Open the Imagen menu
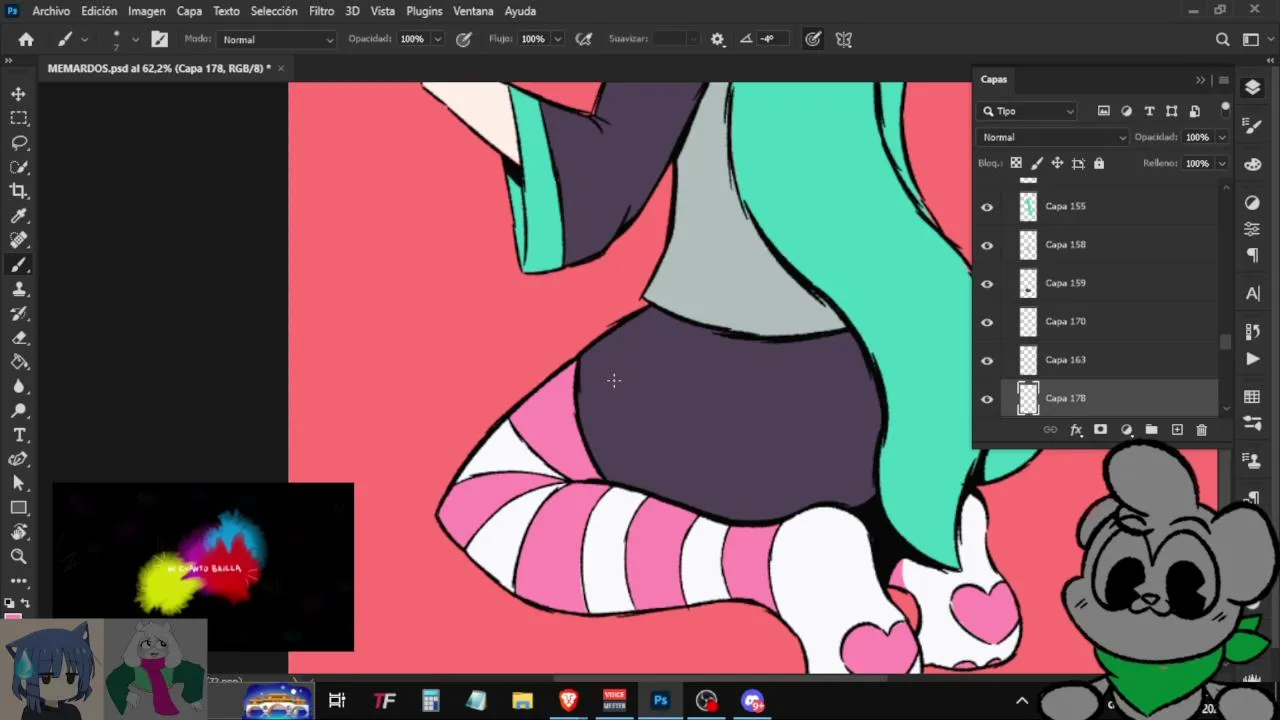The image size is (1280, 720). tap(147, 11)
